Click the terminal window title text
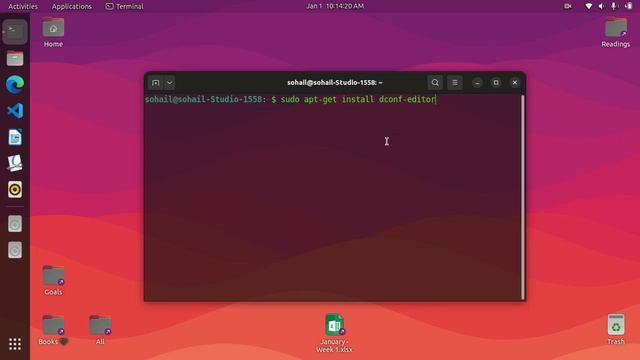The image size is (640, 360). [335, 82]
